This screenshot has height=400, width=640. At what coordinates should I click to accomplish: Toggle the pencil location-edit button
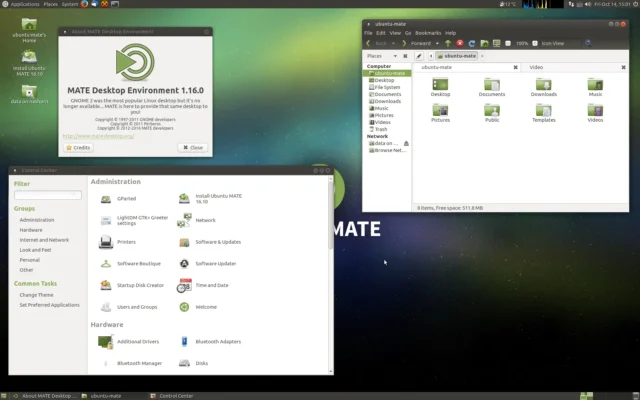[419, 56]
